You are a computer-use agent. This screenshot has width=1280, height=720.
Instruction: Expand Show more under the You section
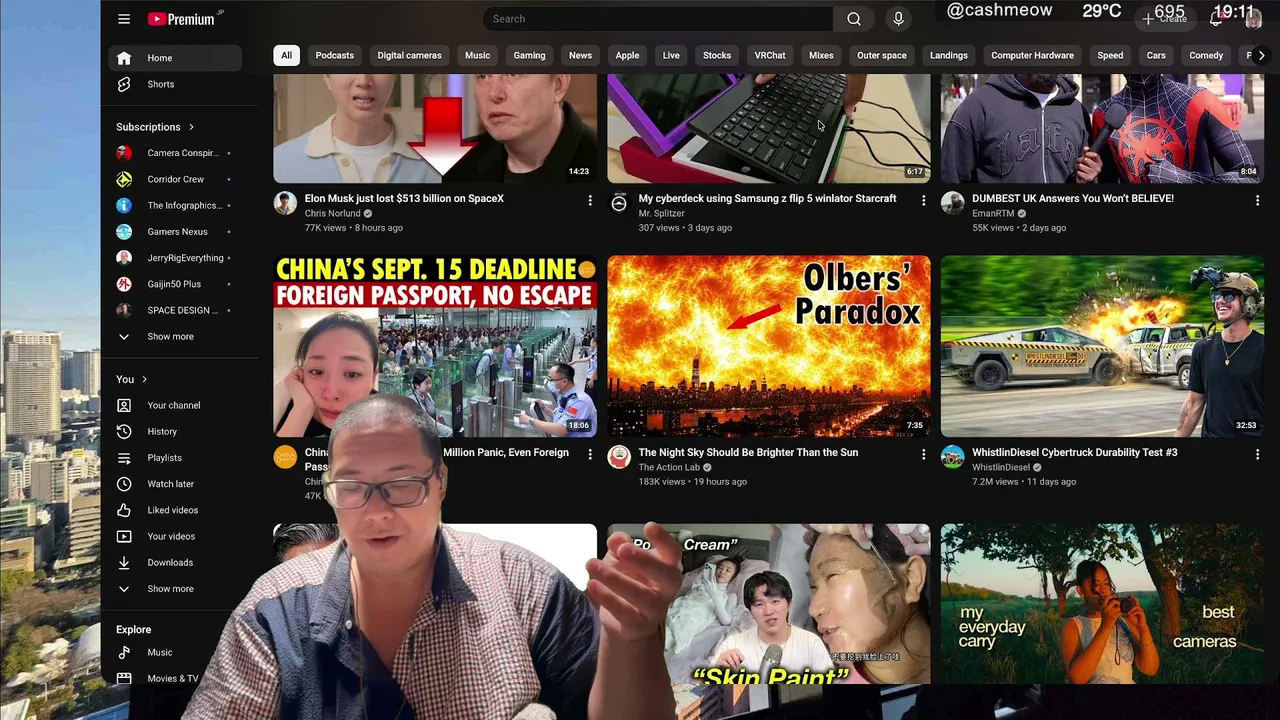175,589
